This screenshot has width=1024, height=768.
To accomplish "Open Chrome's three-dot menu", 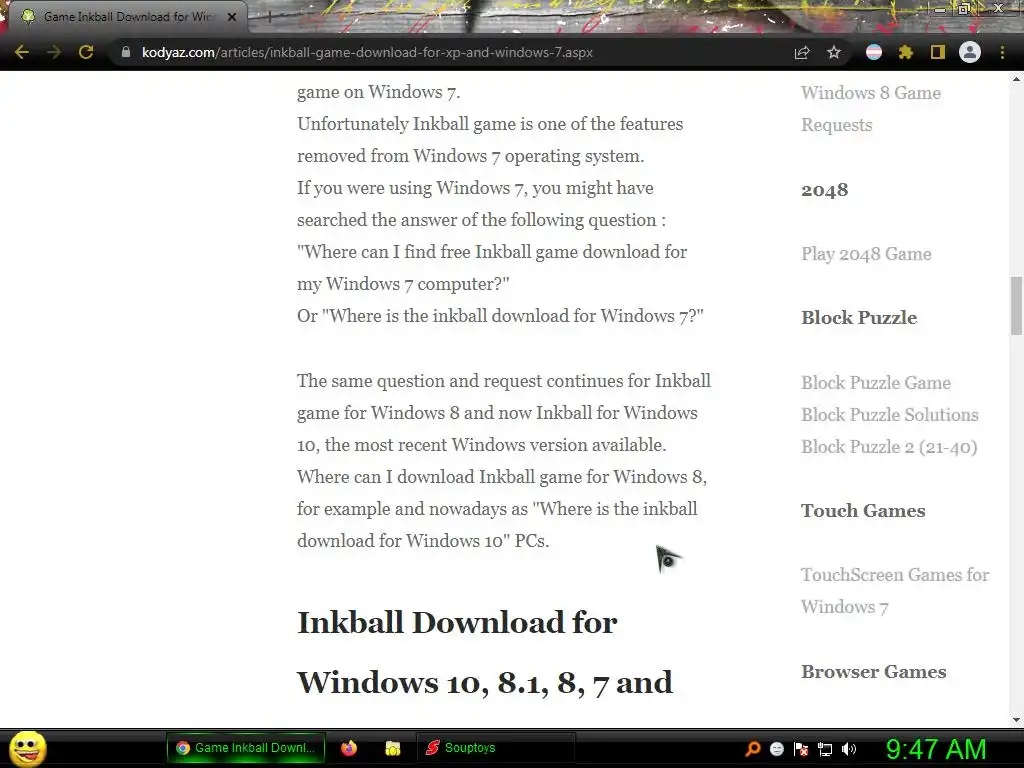I will click(1002, 52).
